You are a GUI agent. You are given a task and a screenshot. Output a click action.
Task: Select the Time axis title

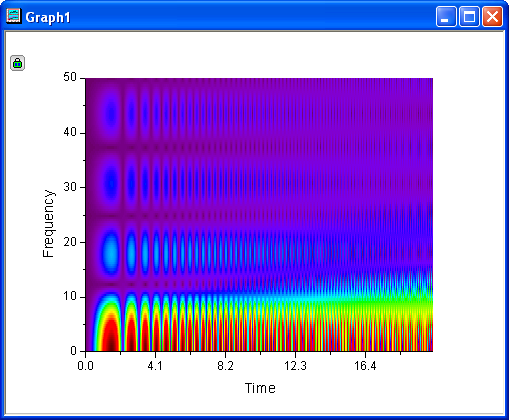(260, 388)
